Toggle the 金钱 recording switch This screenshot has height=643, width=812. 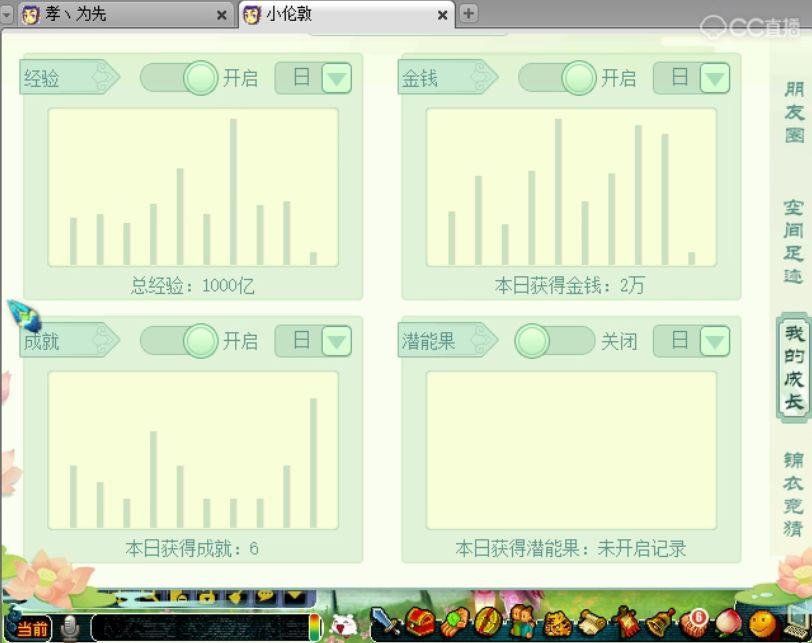(557, 78)
